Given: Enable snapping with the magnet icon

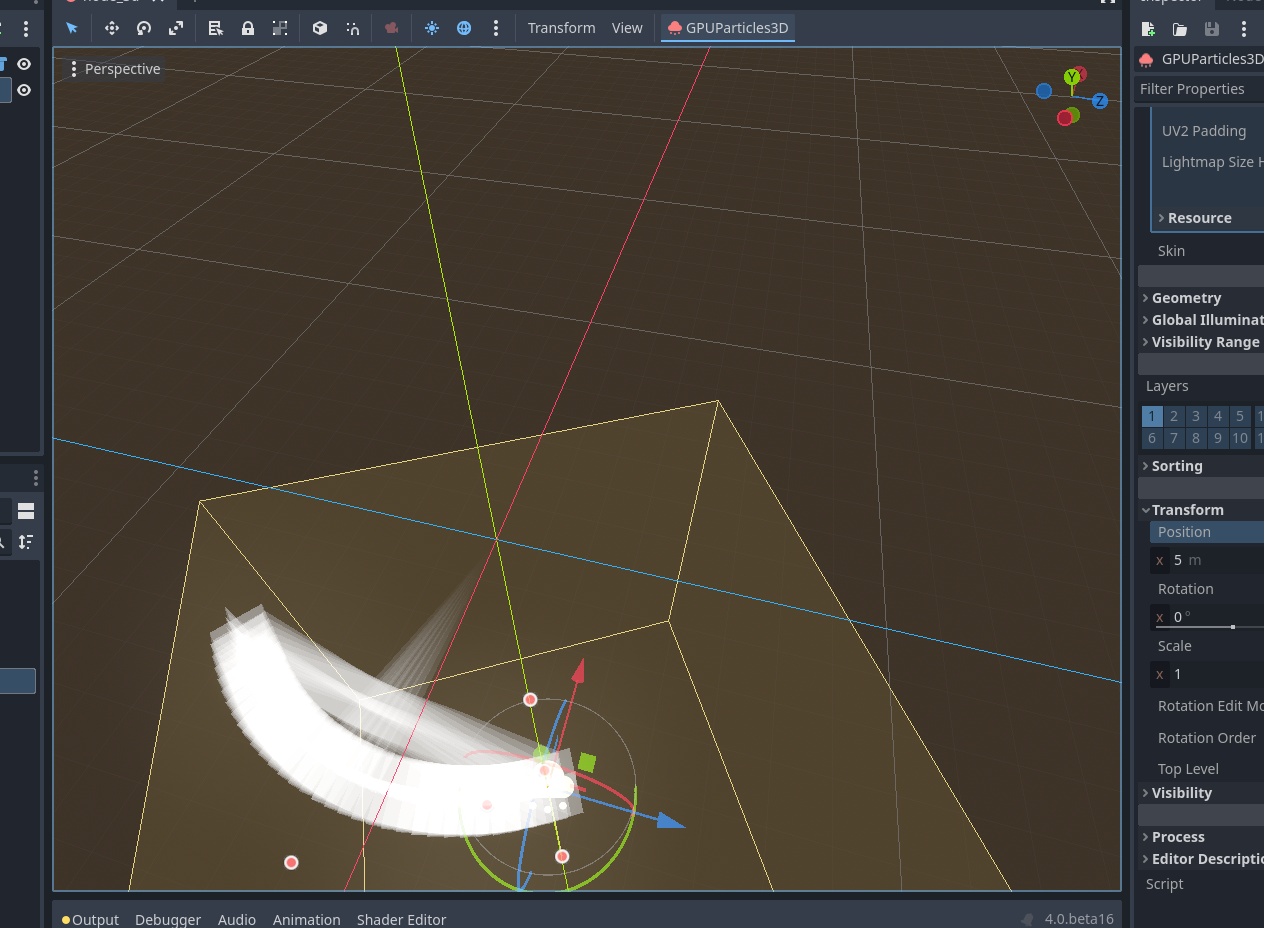Looking at the screenshot, I should click(352, 27).
